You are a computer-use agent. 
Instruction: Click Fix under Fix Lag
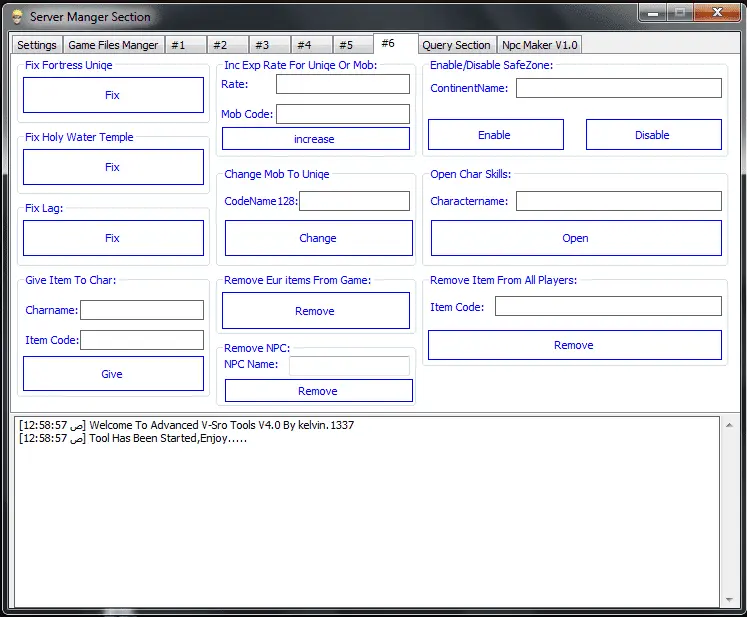pyautogui.click(x=113, y=238)
